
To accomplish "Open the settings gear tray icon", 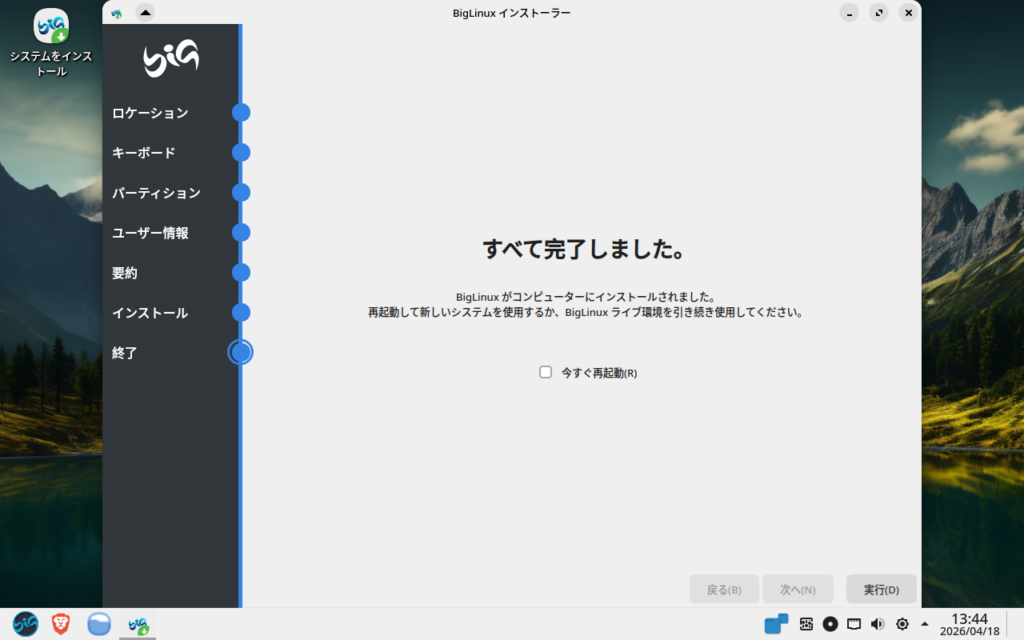I will tap(902, 624).
